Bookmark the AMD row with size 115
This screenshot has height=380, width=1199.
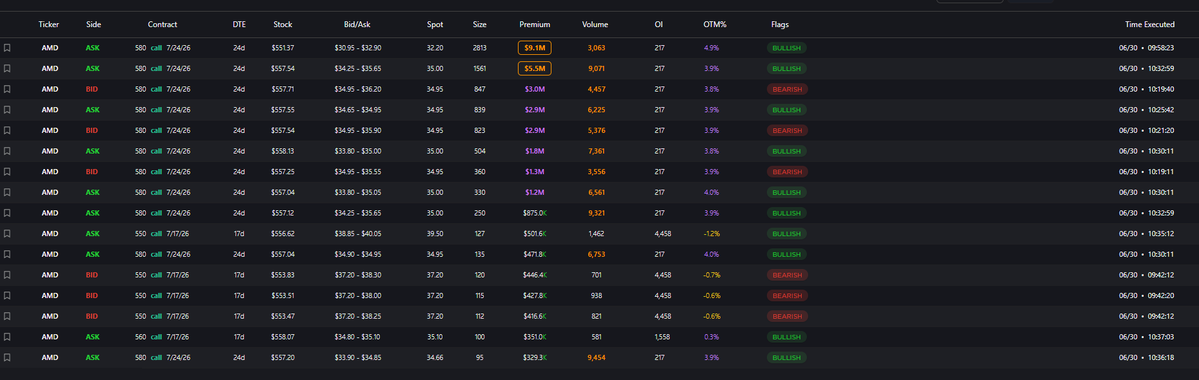[x=6, y=295]
